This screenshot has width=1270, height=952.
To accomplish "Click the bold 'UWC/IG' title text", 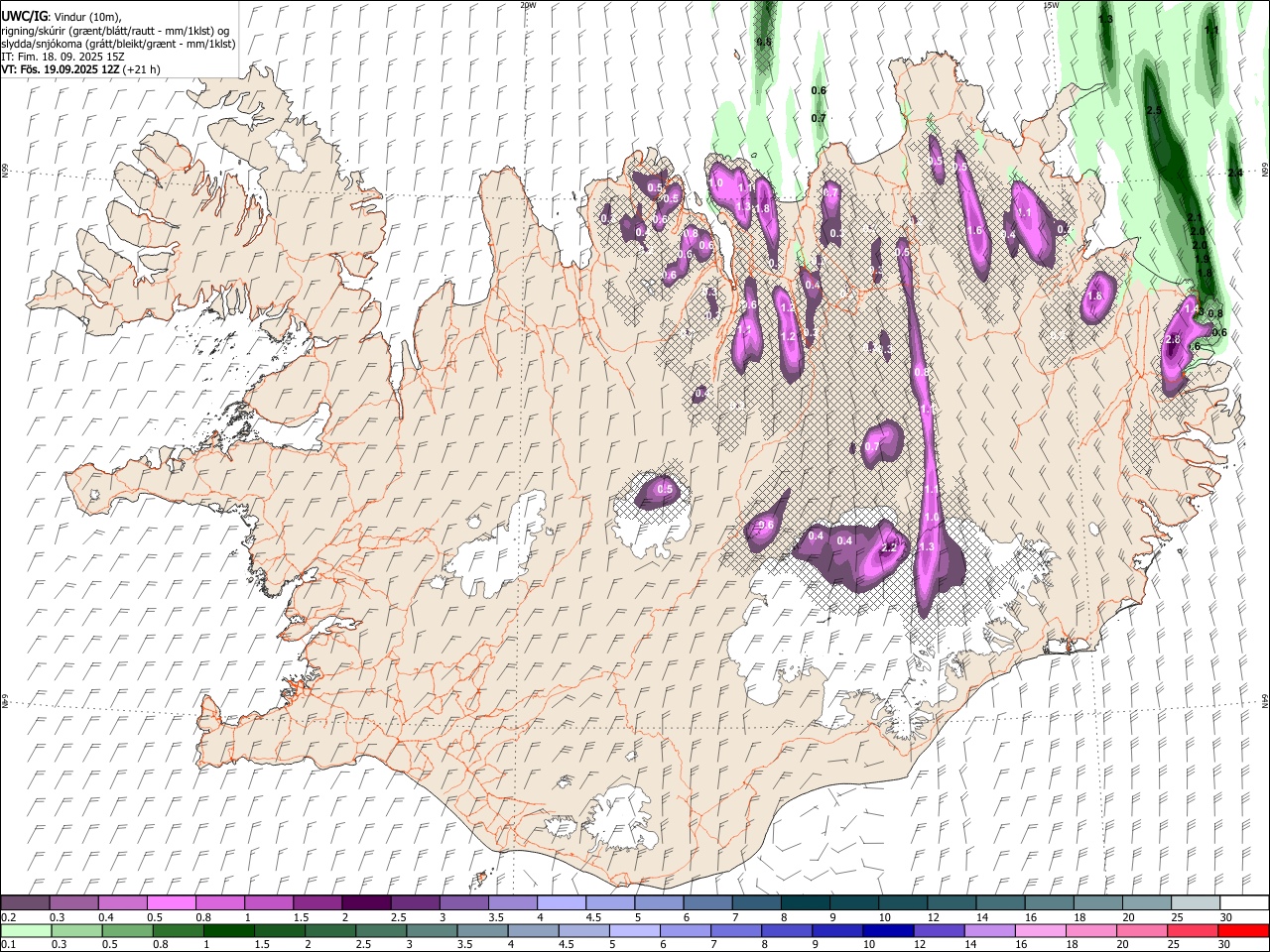I will (x=24, y=17).
